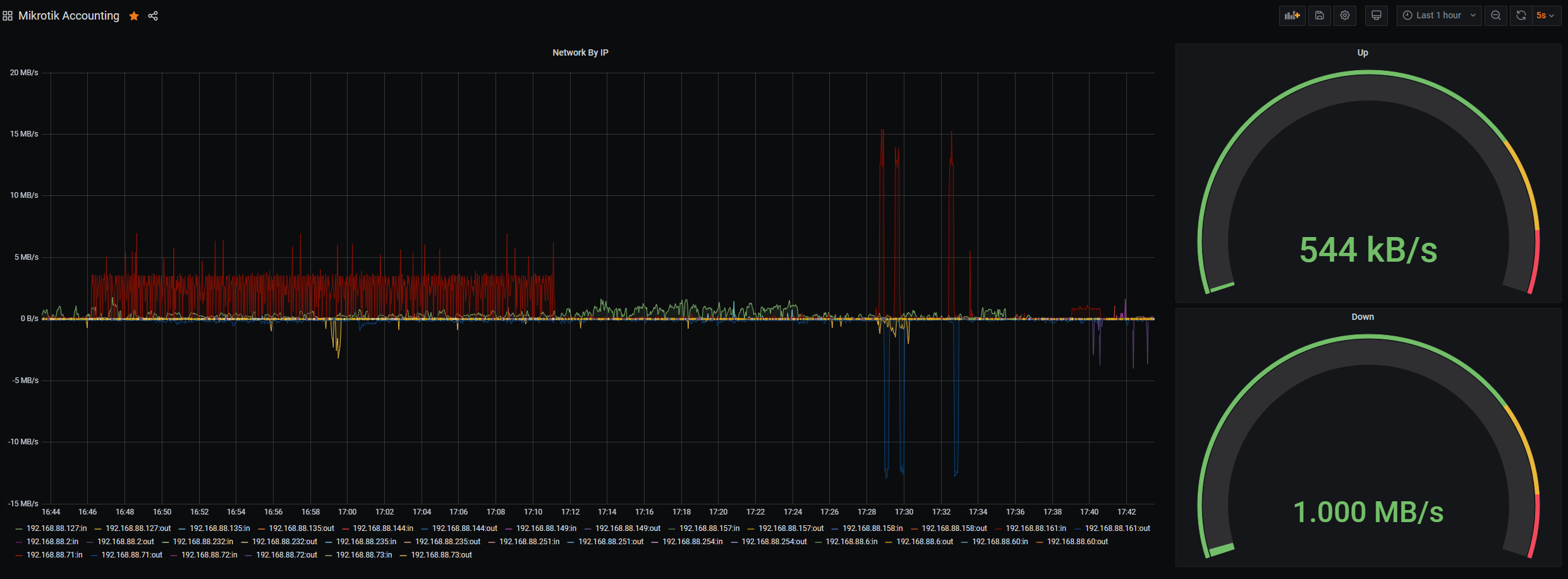The image size is (1568, 579).
Task: Toggle series 192.168.88.144:in in legend
Action: (382, 528)
